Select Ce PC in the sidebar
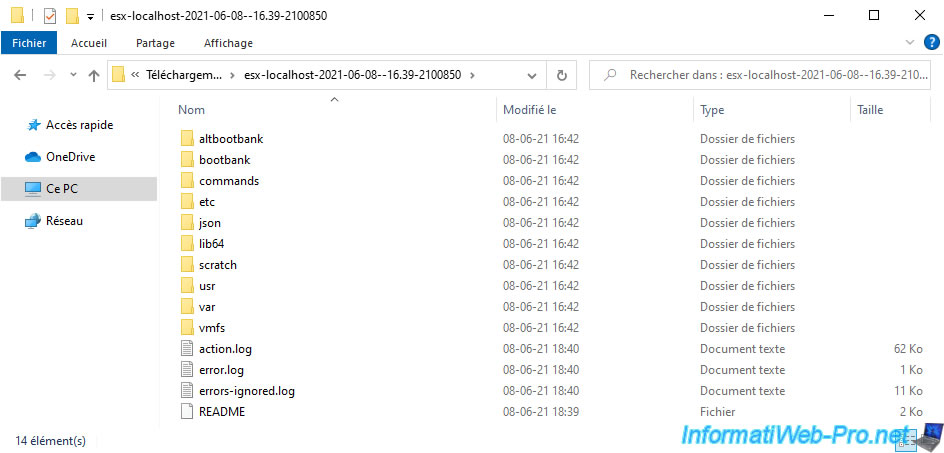The image size is (944, 453). 63,188
